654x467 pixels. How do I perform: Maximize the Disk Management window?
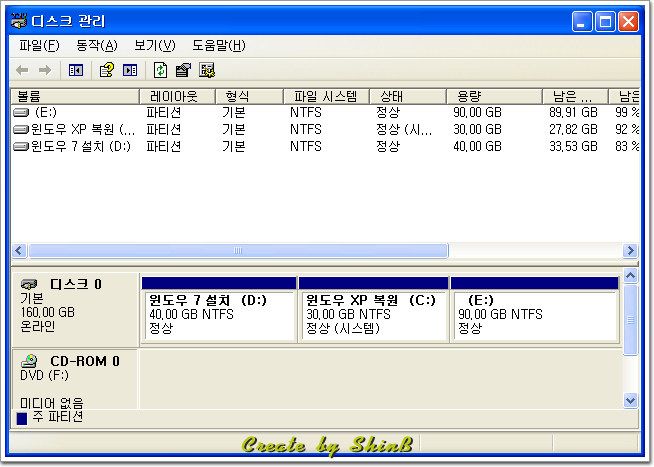pyautogui.click(x=605, y=22)
